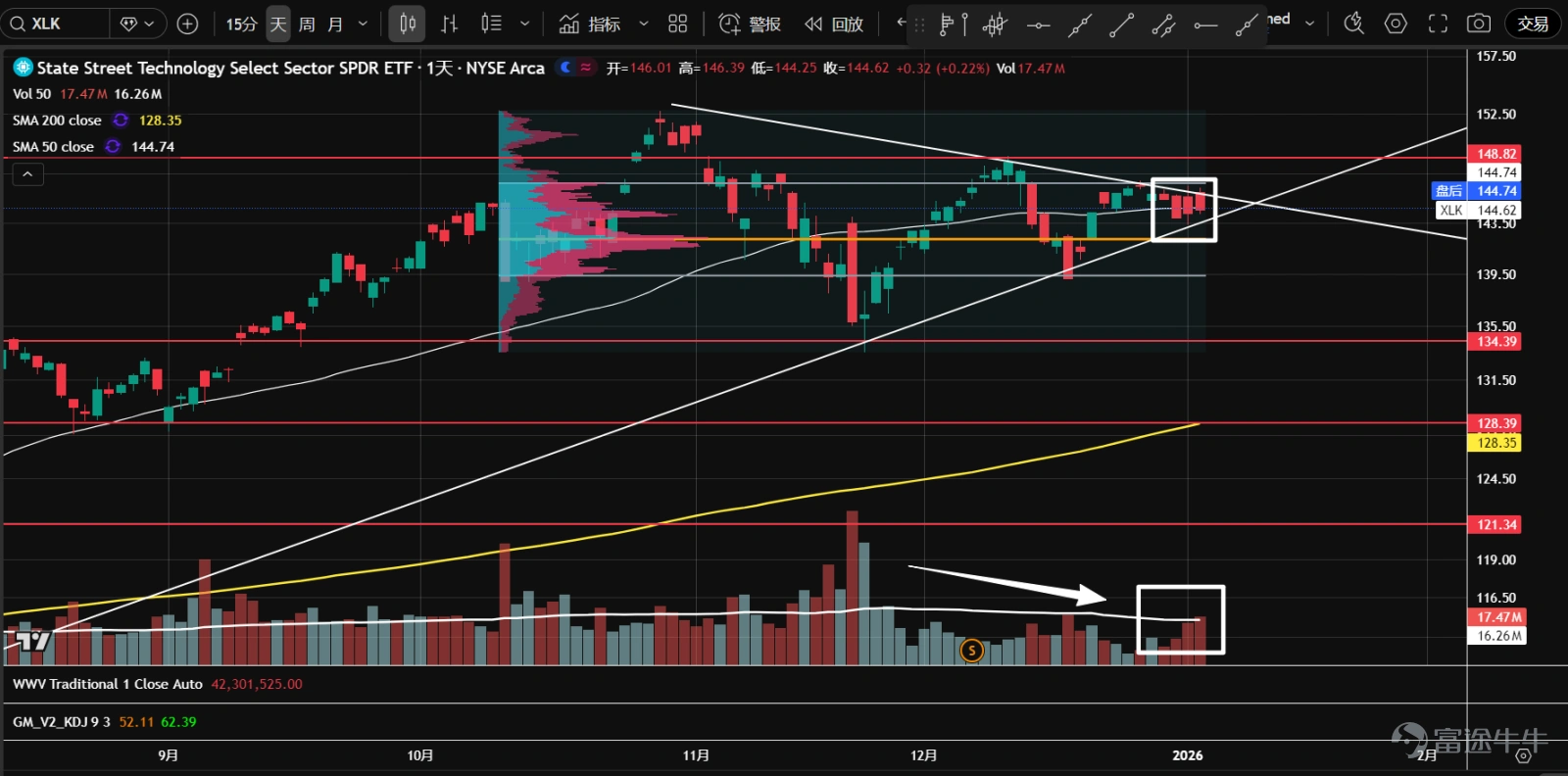Open the 指标 indicators dropdown arrow
1568x776 pixels.
[643, 24]
